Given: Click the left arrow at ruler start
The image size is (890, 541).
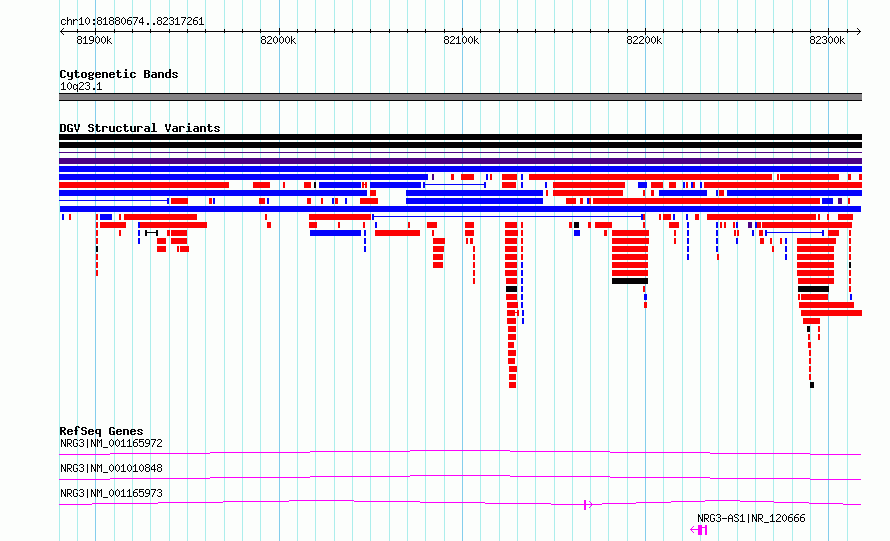Looking at the screenshot, I should (x=62, y=32).
